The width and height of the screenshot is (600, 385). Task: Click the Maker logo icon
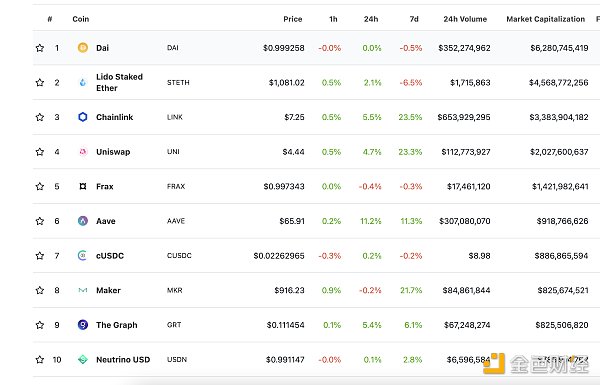83,290
